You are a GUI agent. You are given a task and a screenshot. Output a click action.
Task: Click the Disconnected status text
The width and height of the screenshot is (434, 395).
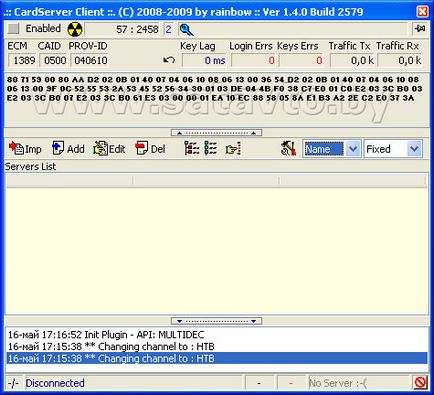[55, 383]
